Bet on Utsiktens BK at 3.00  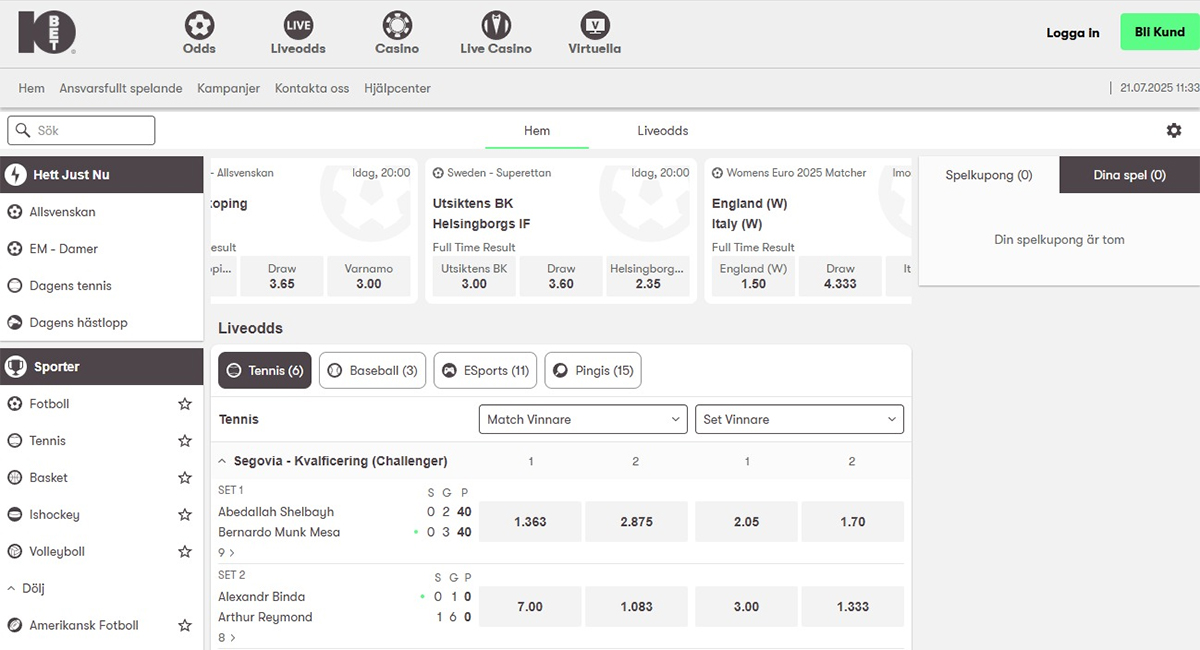tap(474, 276)
